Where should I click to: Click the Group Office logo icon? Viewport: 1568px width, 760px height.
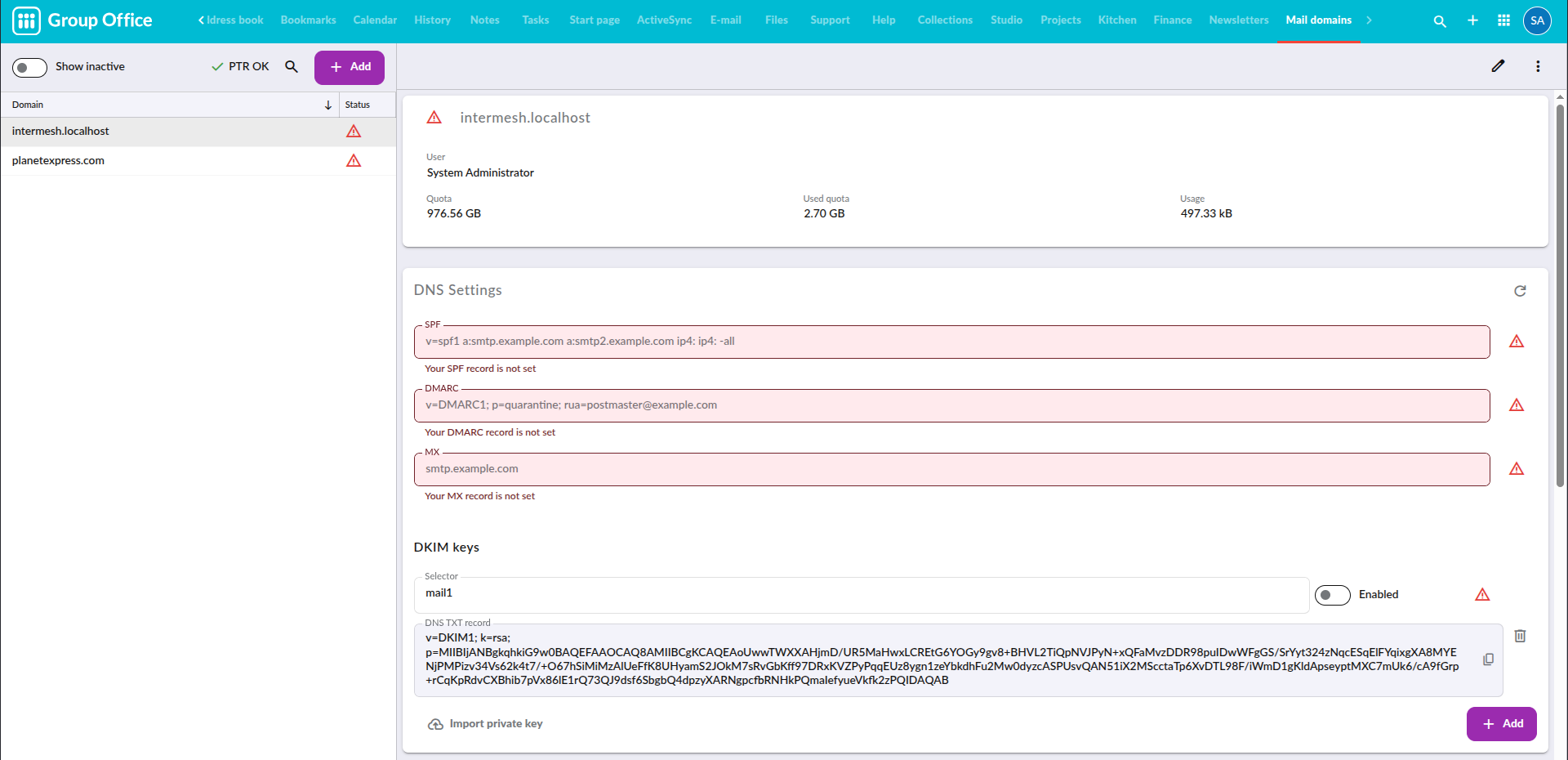click(26, 20)
